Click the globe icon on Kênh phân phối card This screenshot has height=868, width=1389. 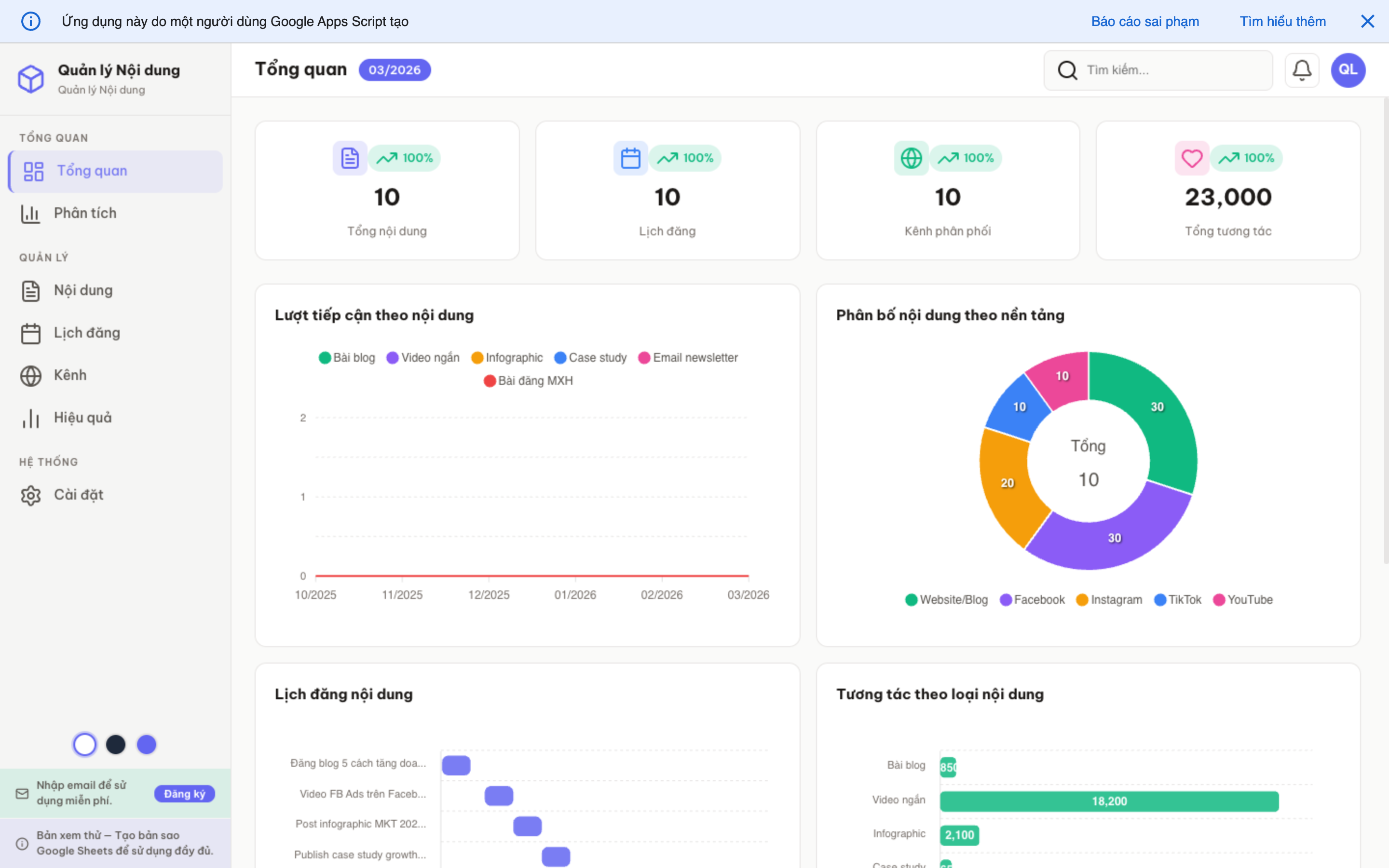[911, 158]
